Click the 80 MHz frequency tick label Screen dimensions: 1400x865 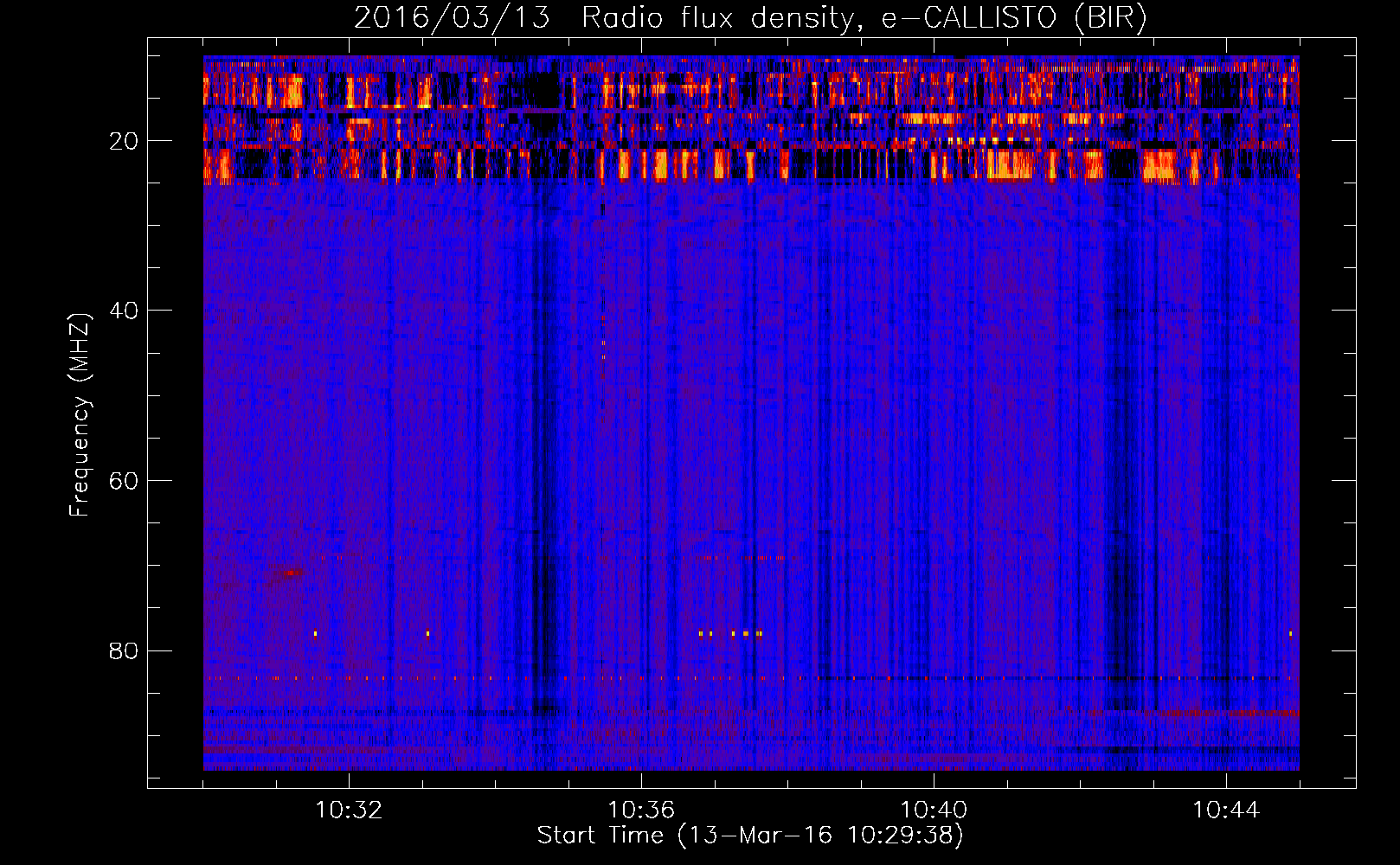click(125, 650)
